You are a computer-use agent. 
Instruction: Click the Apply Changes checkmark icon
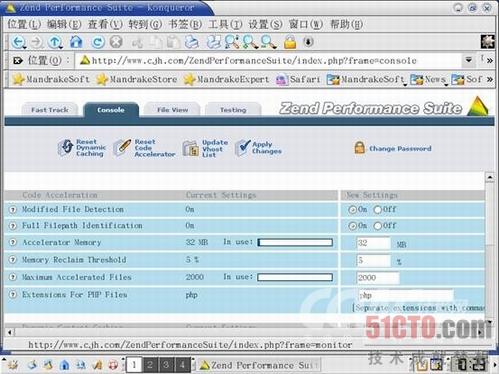pyautogui.click(x=243, y=148)
